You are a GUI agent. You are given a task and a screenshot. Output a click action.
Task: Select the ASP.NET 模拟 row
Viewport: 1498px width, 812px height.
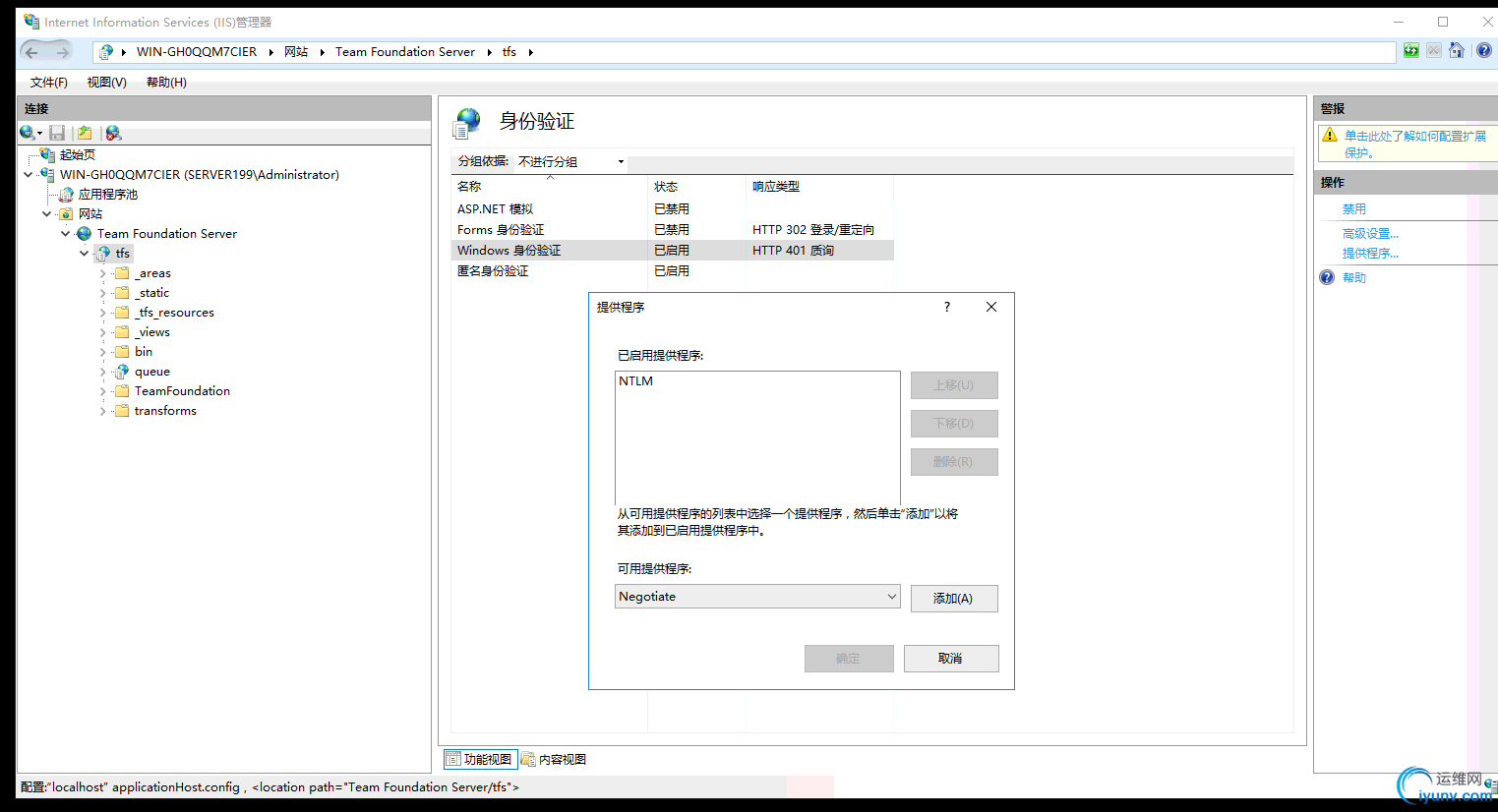[673, 209]
